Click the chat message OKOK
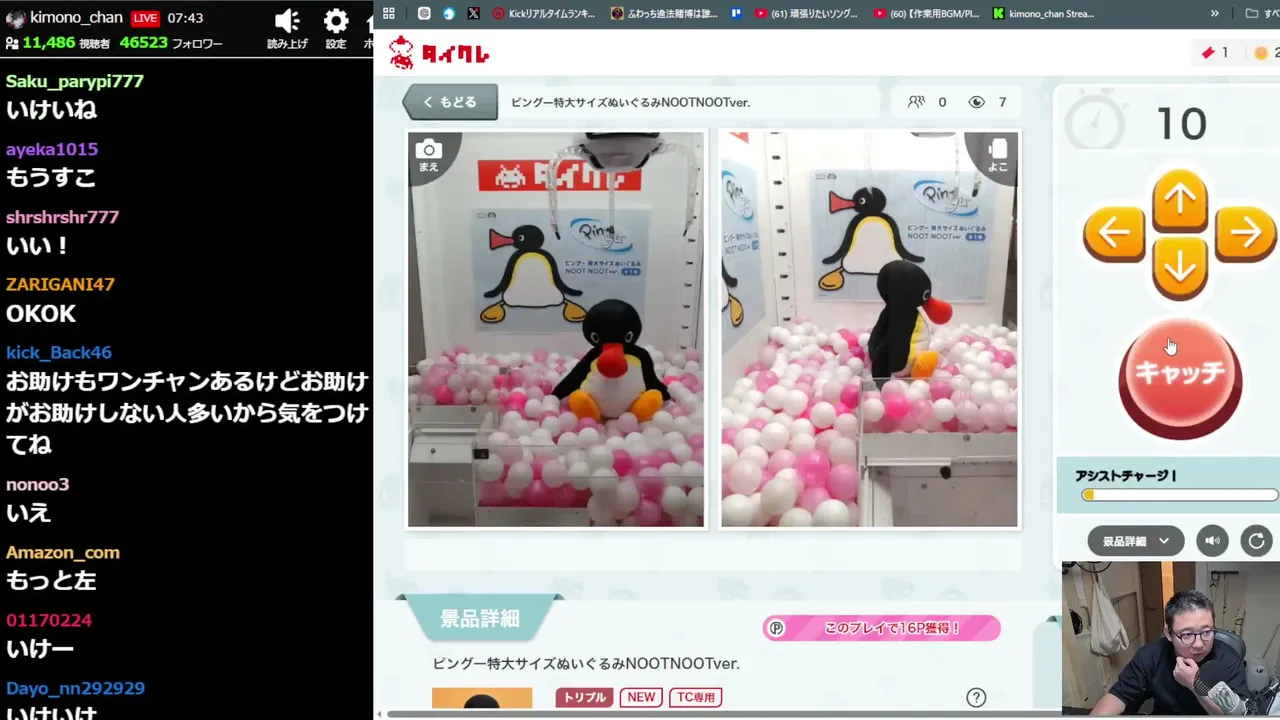The width and height of the screenshot is (1280, 720). (41, 314)
